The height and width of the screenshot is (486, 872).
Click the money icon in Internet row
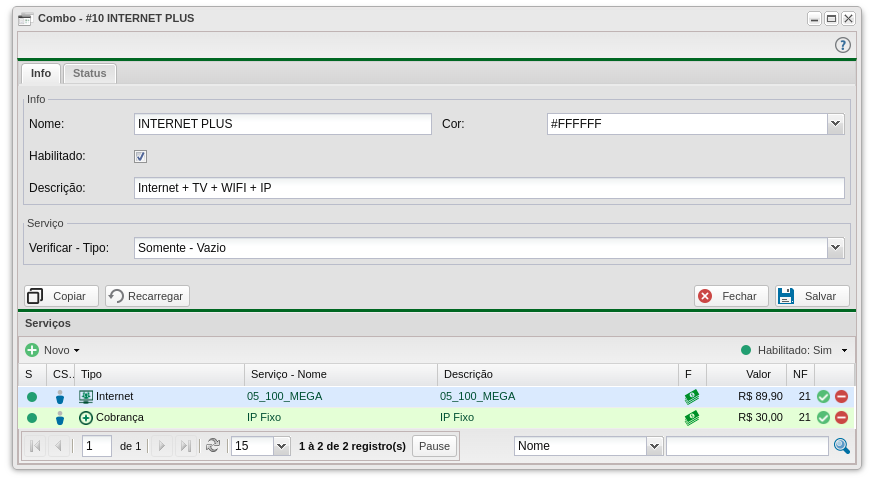tap(691, 396)
